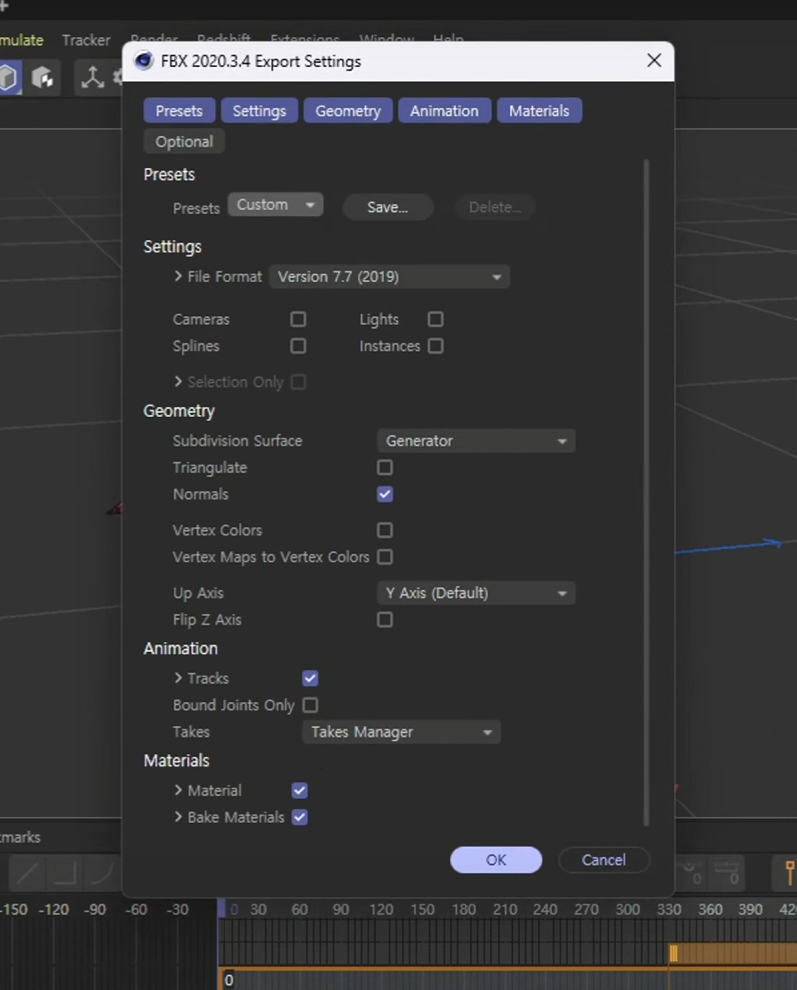Click the playhead at frame 0
Viewport: 797px width, 990px height.
[222, 909]
